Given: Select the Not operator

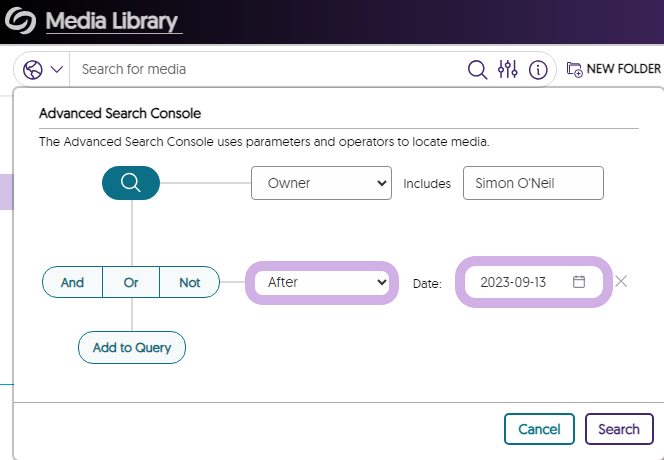Looking at the screenshot, I should (x=189, y=282).
